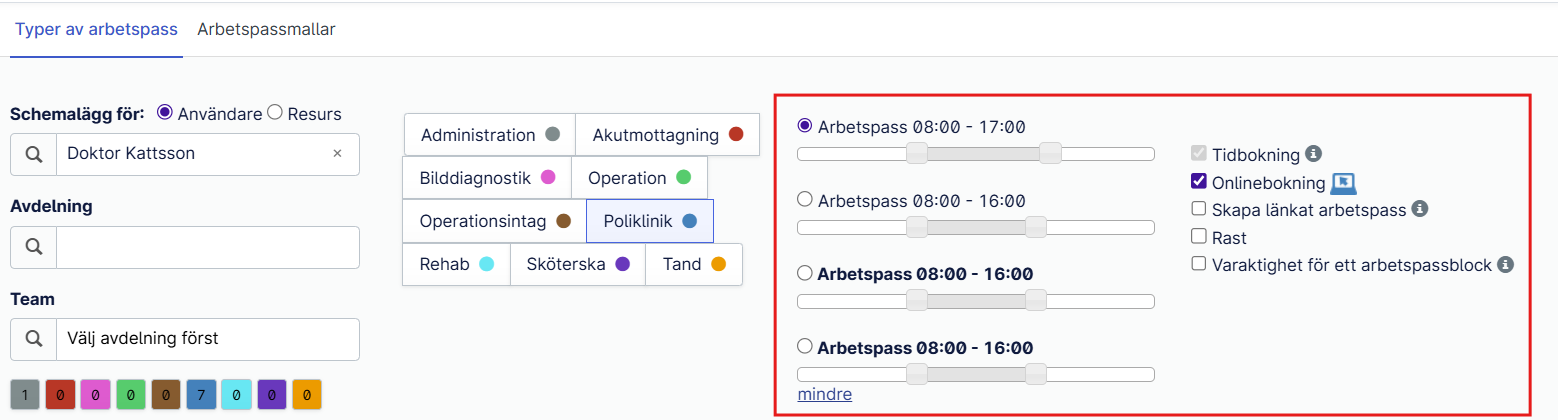Click search icon beside Doktor Kattsson

[x=33, y=154]
